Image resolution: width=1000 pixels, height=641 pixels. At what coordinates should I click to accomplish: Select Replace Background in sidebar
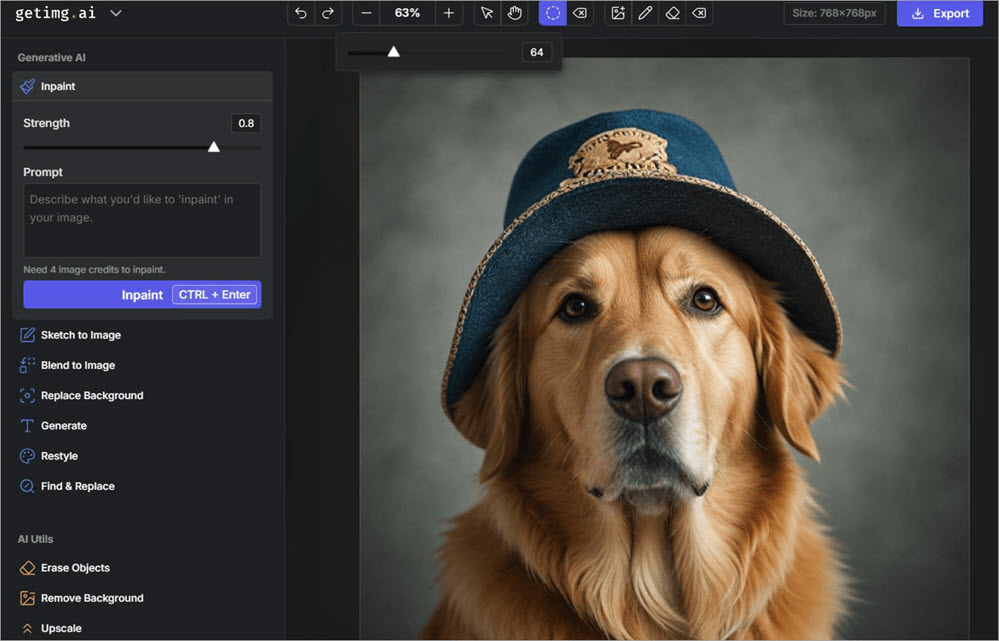[91, 396]
